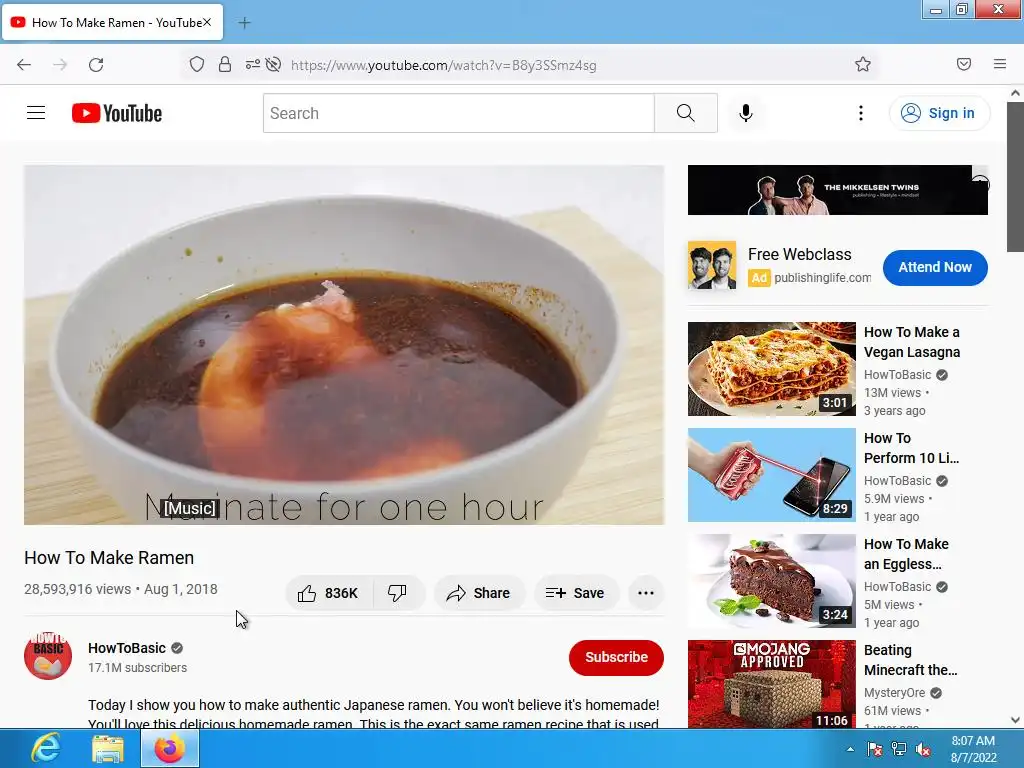Open How To Make an Eggless... title
1024x768 pixels.
[x=906, y=554]
